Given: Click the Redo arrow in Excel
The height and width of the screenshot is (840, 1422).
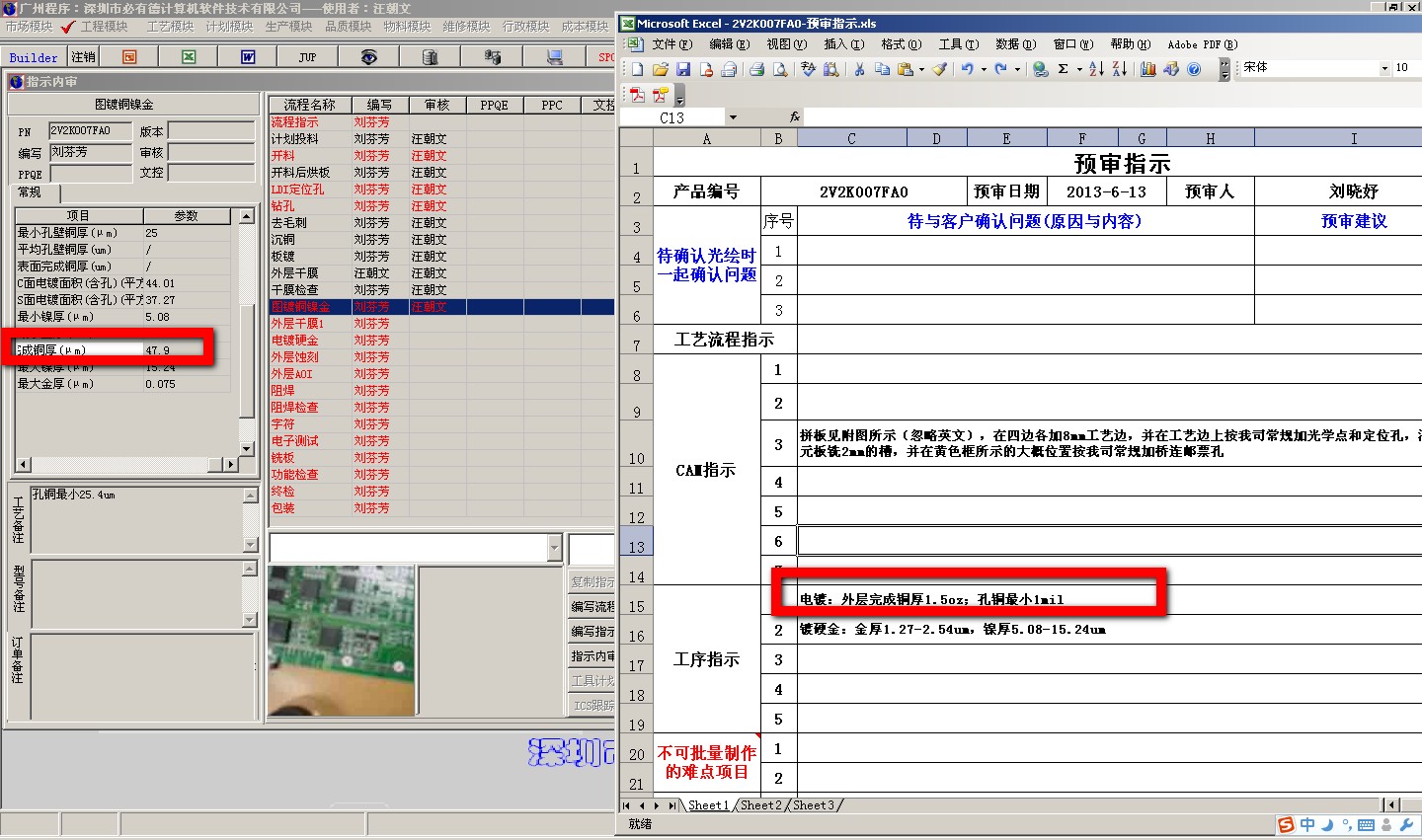Looking at the screenshot, I should (1000, 69).
